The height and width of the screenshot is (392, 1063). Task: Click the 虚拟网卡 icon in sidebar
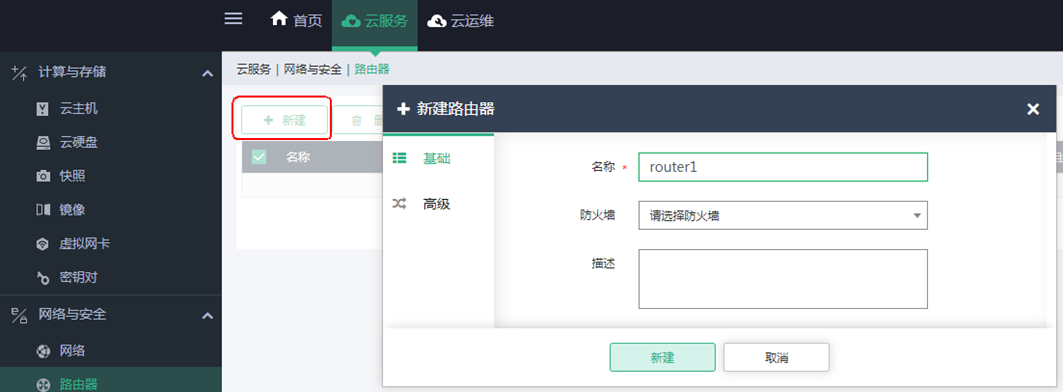pos(43,243)
